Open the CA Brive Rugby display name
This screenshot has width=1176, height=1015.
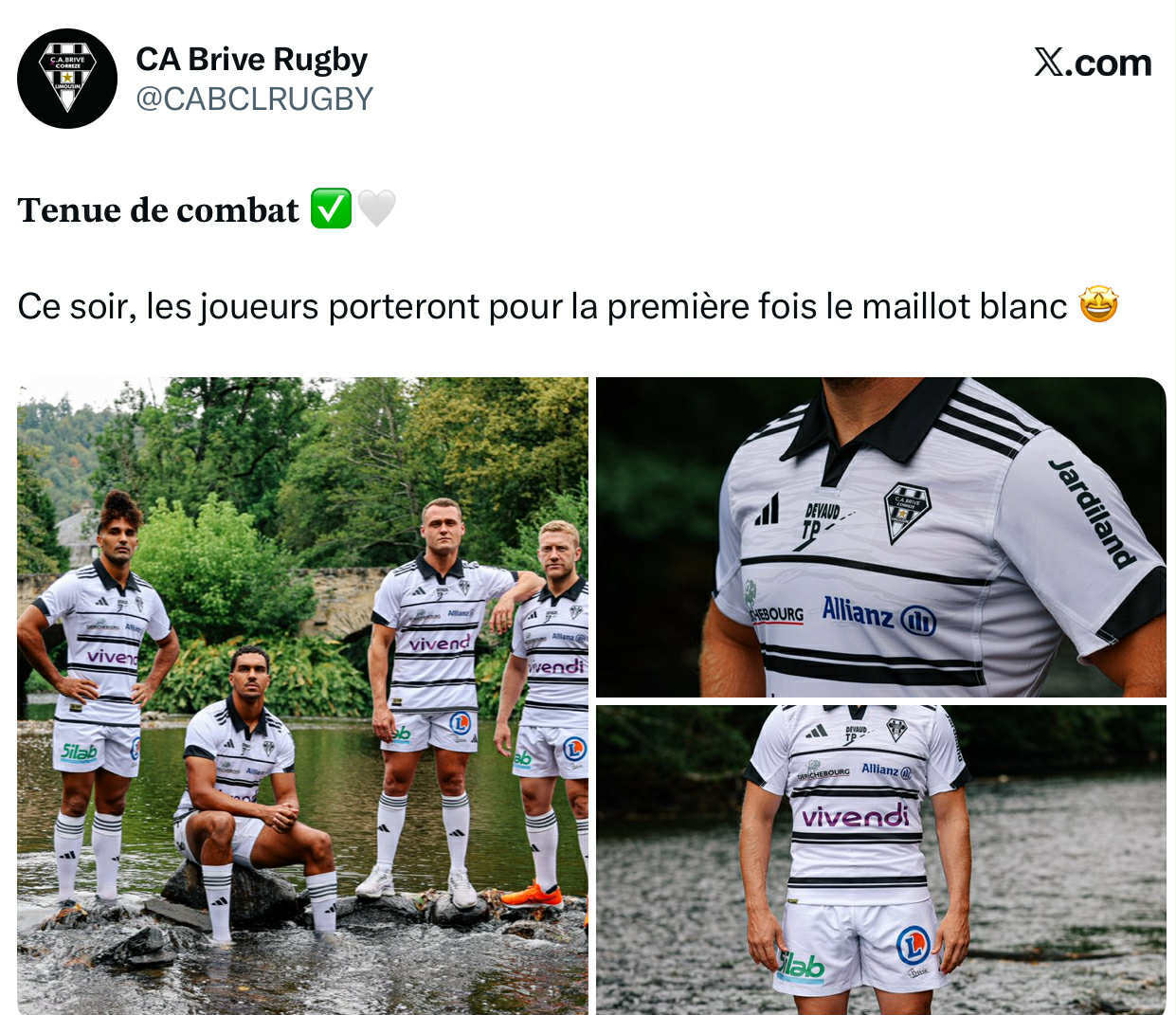(251, 59)
